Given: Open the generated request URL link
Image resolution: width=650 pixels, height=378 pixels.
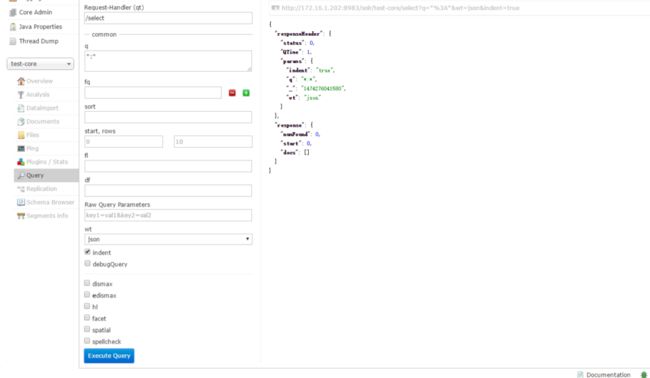Looking at the screenshot, I should pos(400,8).
